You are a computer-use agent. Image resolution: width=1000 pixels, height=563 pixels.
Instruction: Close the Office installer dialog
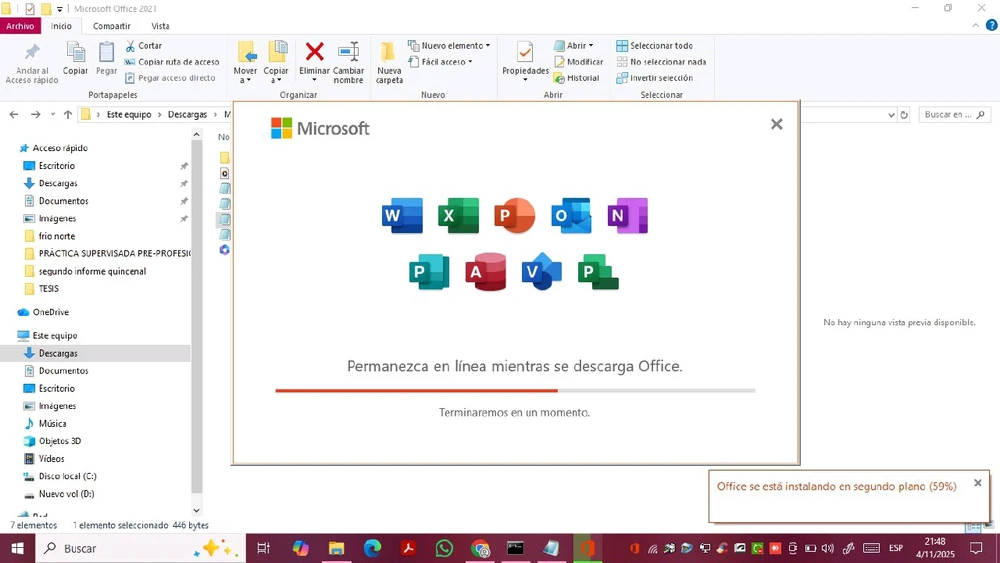(776, 124)
